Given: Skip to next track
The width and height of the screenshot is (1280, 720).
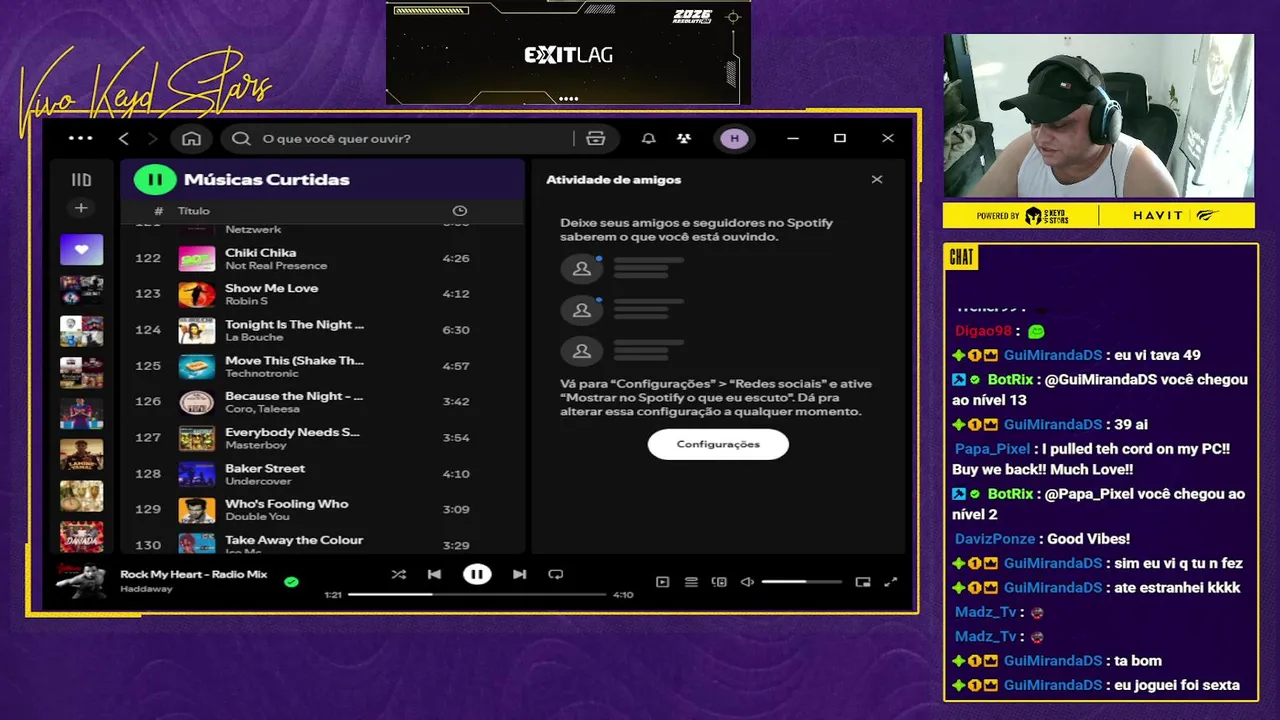Looking at the screenshot, I should pos(519,574).
